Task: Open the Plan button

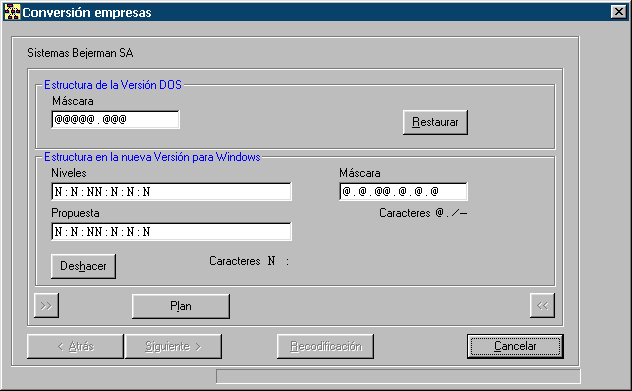Action: tap(181, 306)
